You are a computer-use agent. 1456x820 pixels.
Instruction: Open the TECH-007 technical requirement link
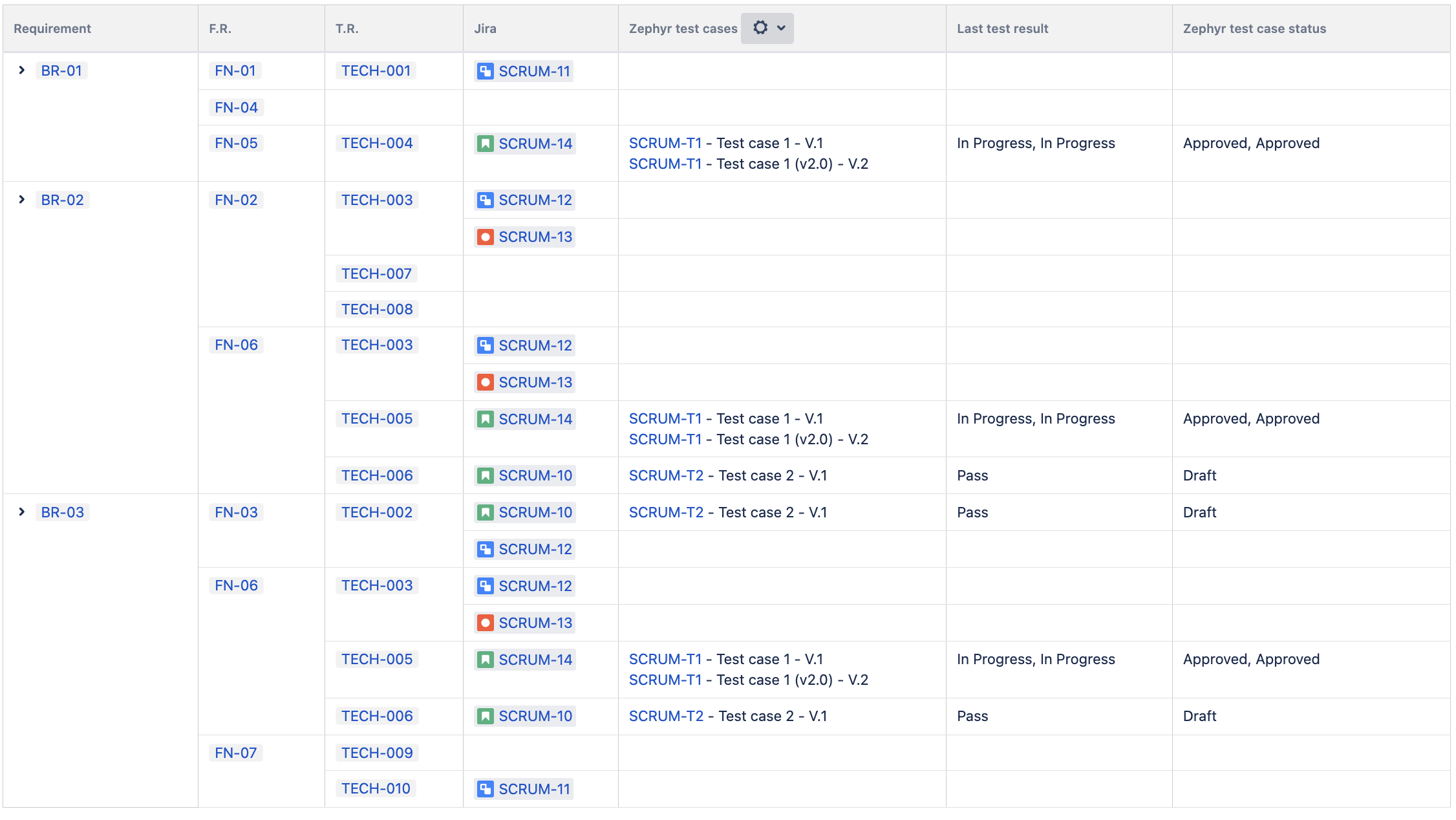[x=376, y=274]
